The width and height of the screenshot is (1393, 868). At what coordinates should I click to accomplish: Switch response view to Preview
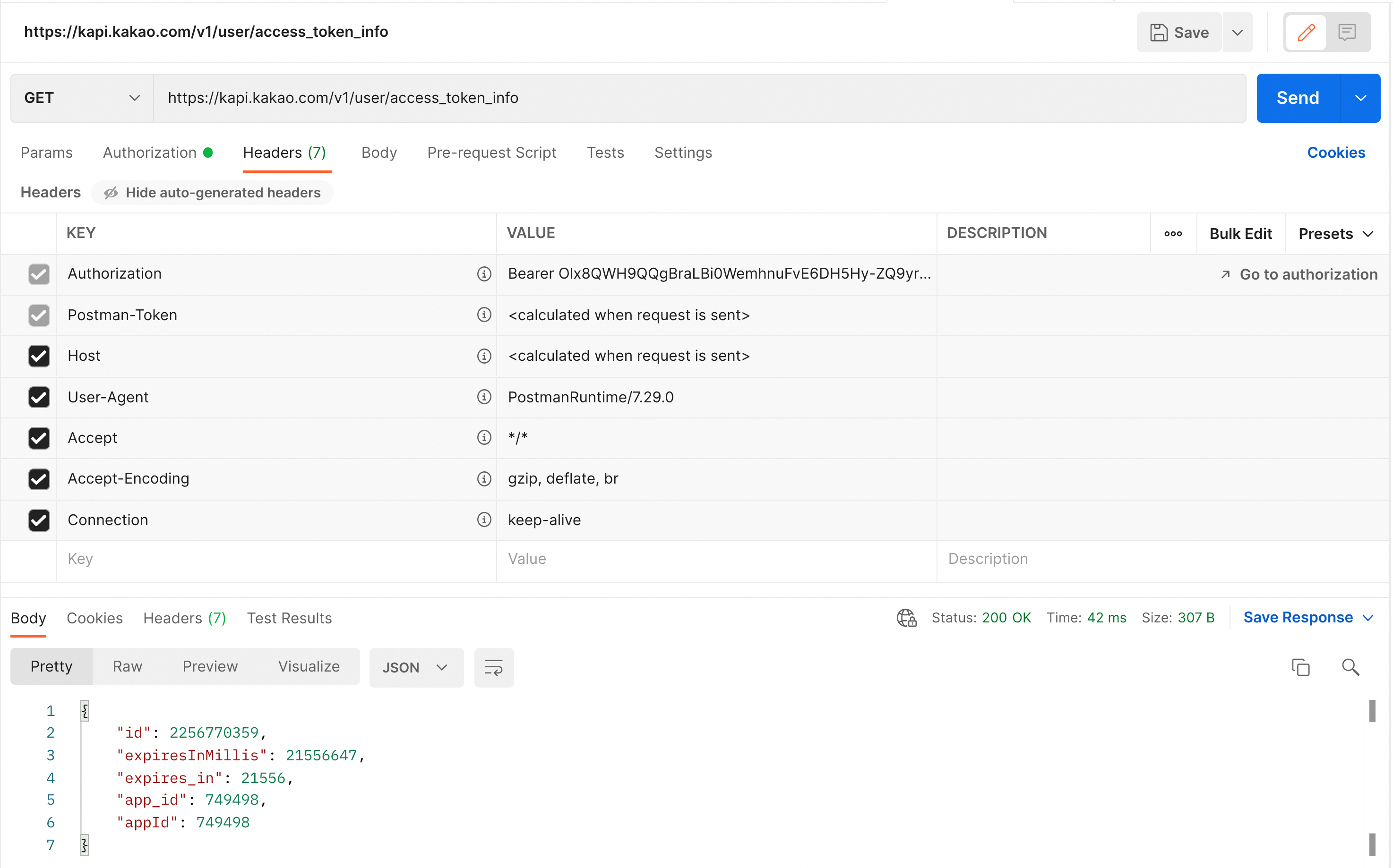210,666
